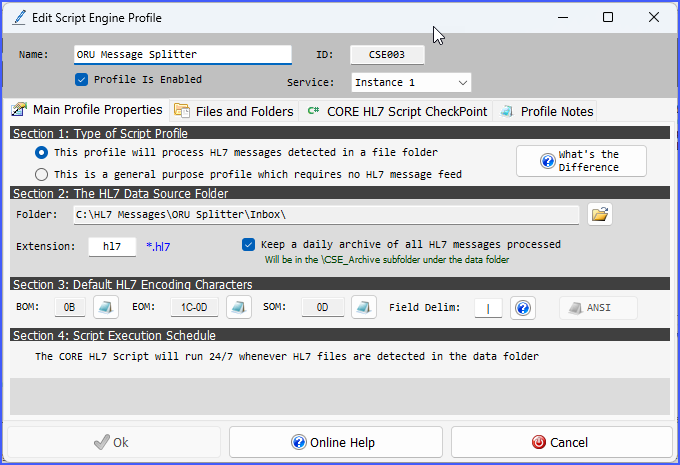This screenshot has height=465, width=680.
Task: Toggle Keep a daily archive checkbox
Action: pos(248,245)
